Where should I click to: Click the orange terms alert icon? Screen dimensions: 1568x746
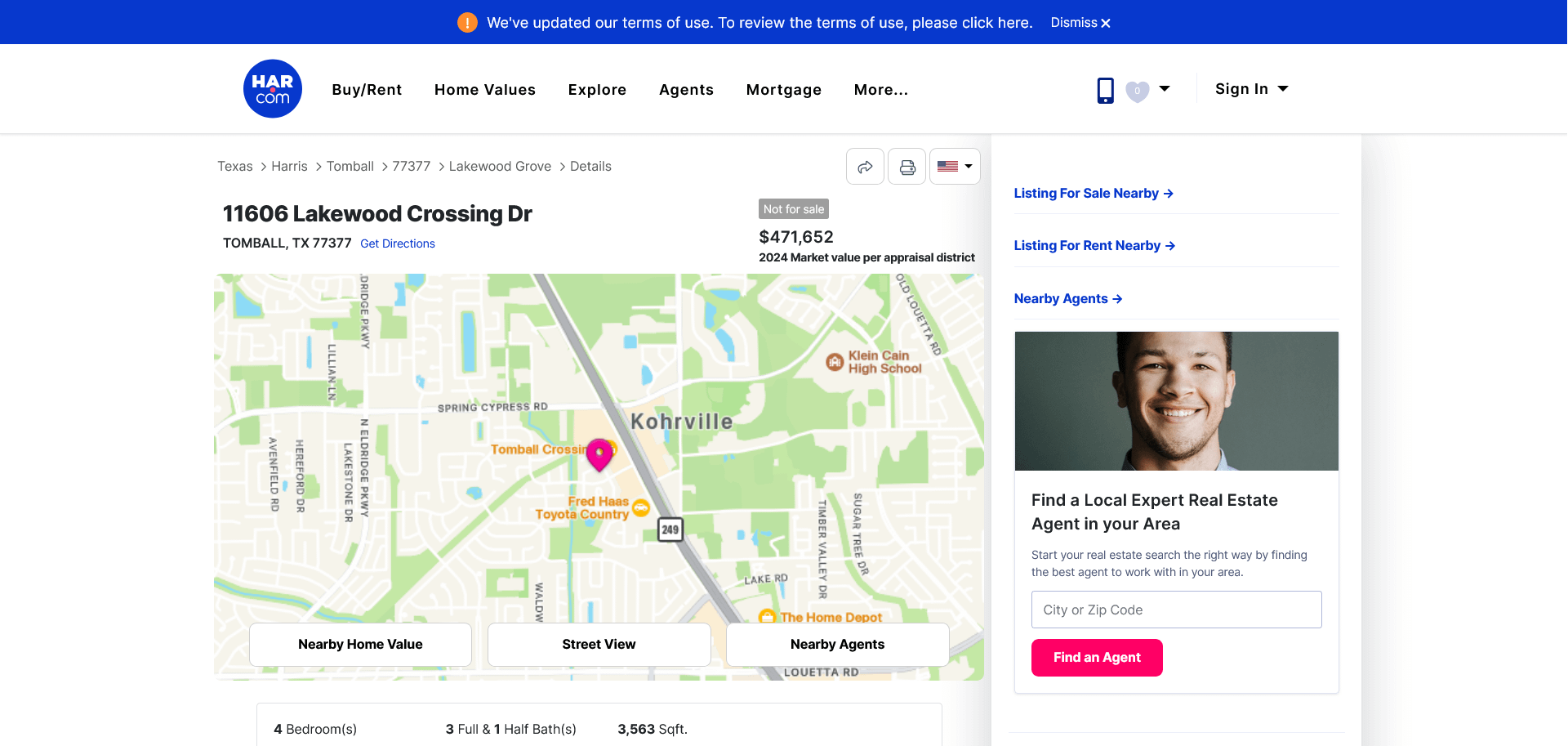pos(467,23)
